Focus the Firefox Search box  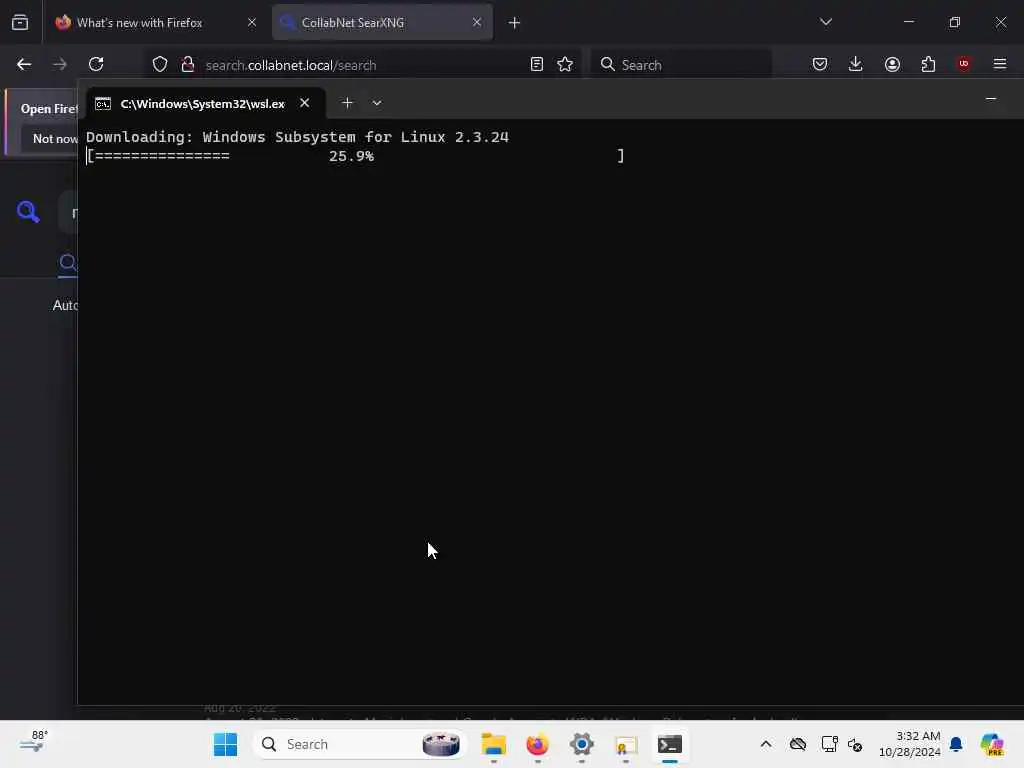coord(682,65)
